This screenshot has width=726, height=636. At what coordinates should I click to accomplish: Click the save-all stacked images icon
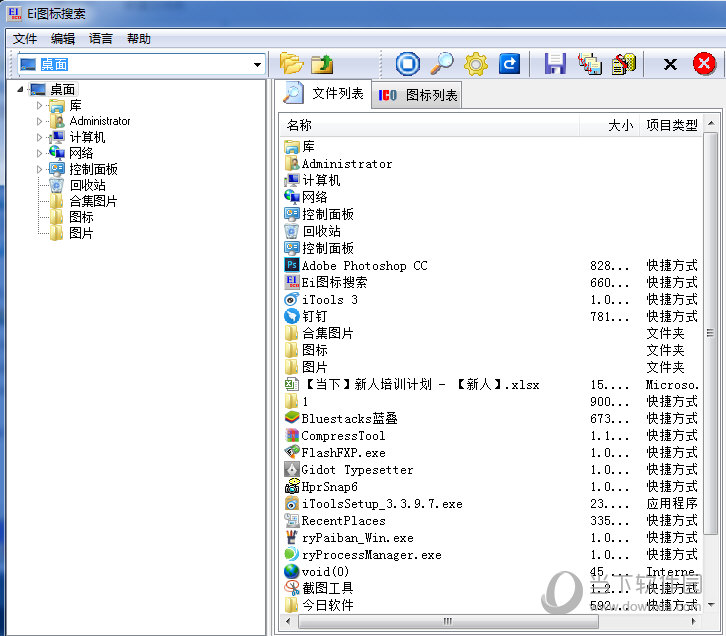589,64
